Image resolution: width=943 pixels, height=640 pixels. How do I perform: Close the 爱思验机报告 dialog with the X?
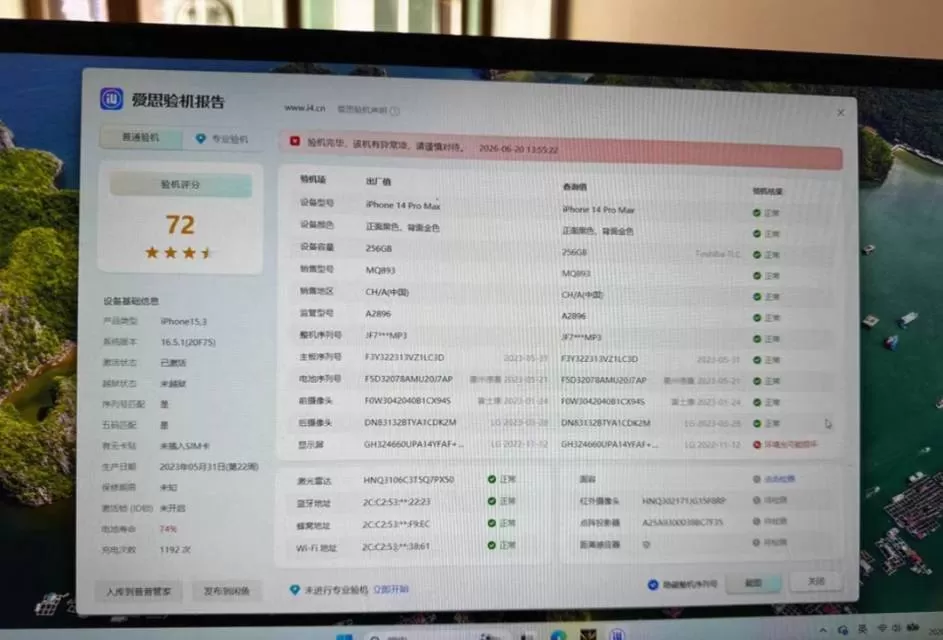pyautogui.click(x=841, y=113)
